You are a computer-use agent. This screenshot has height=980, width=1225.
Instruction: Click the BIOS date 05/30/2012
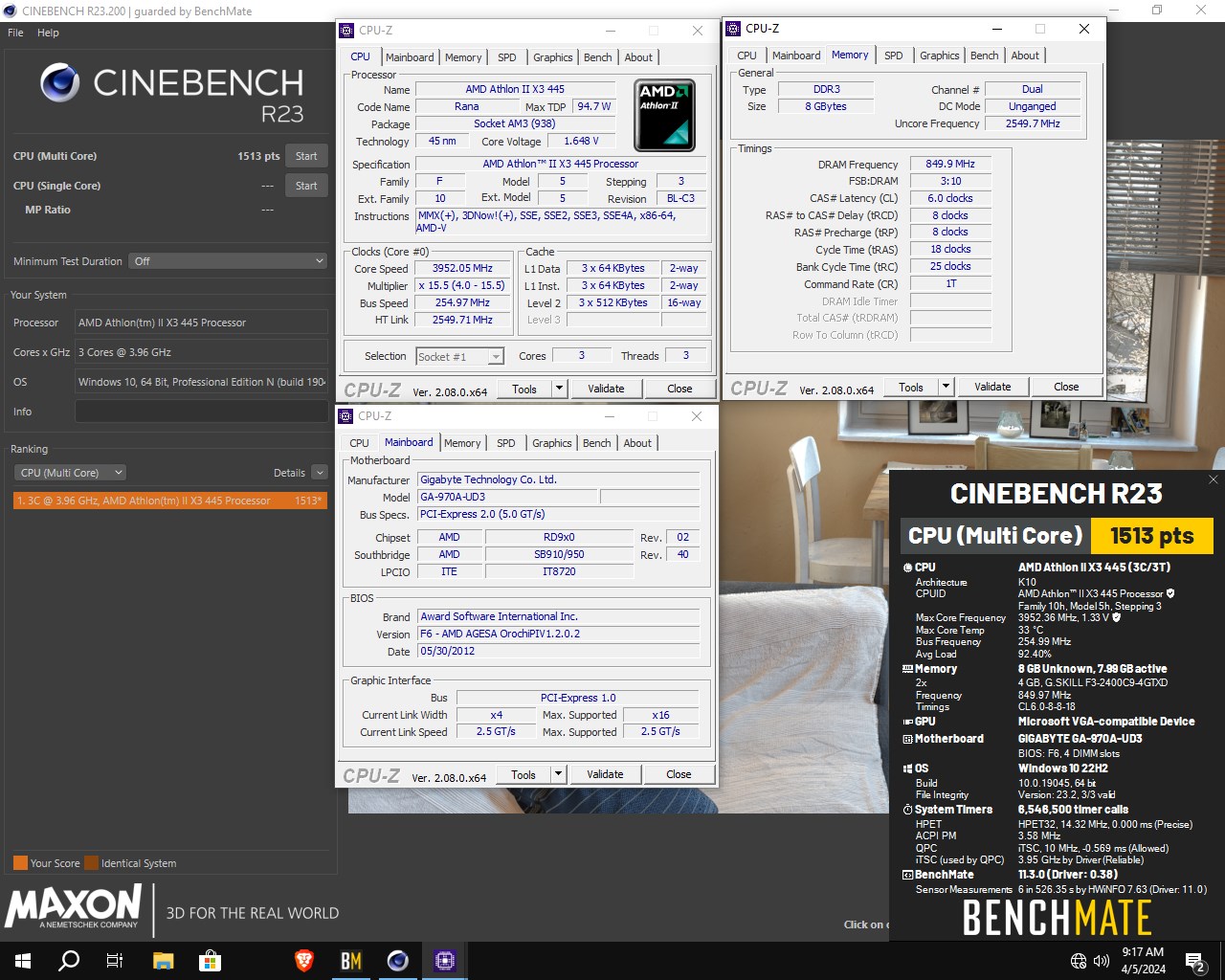[558, 651]
